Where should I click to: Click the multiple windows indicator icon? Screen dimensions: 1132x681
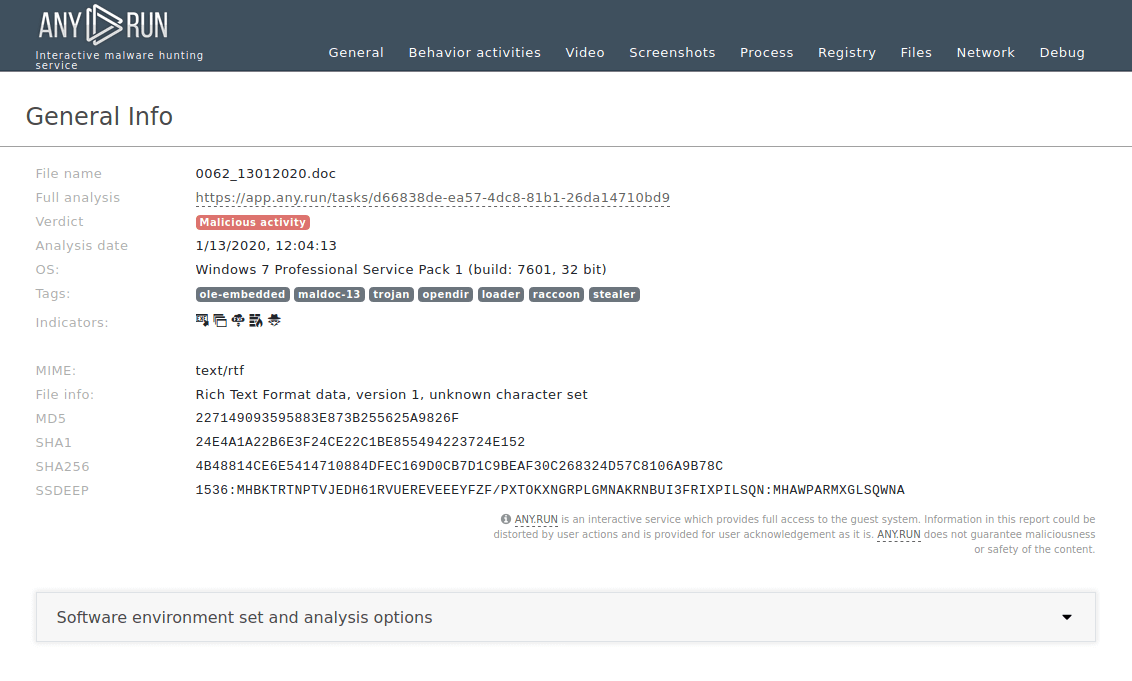220,320
